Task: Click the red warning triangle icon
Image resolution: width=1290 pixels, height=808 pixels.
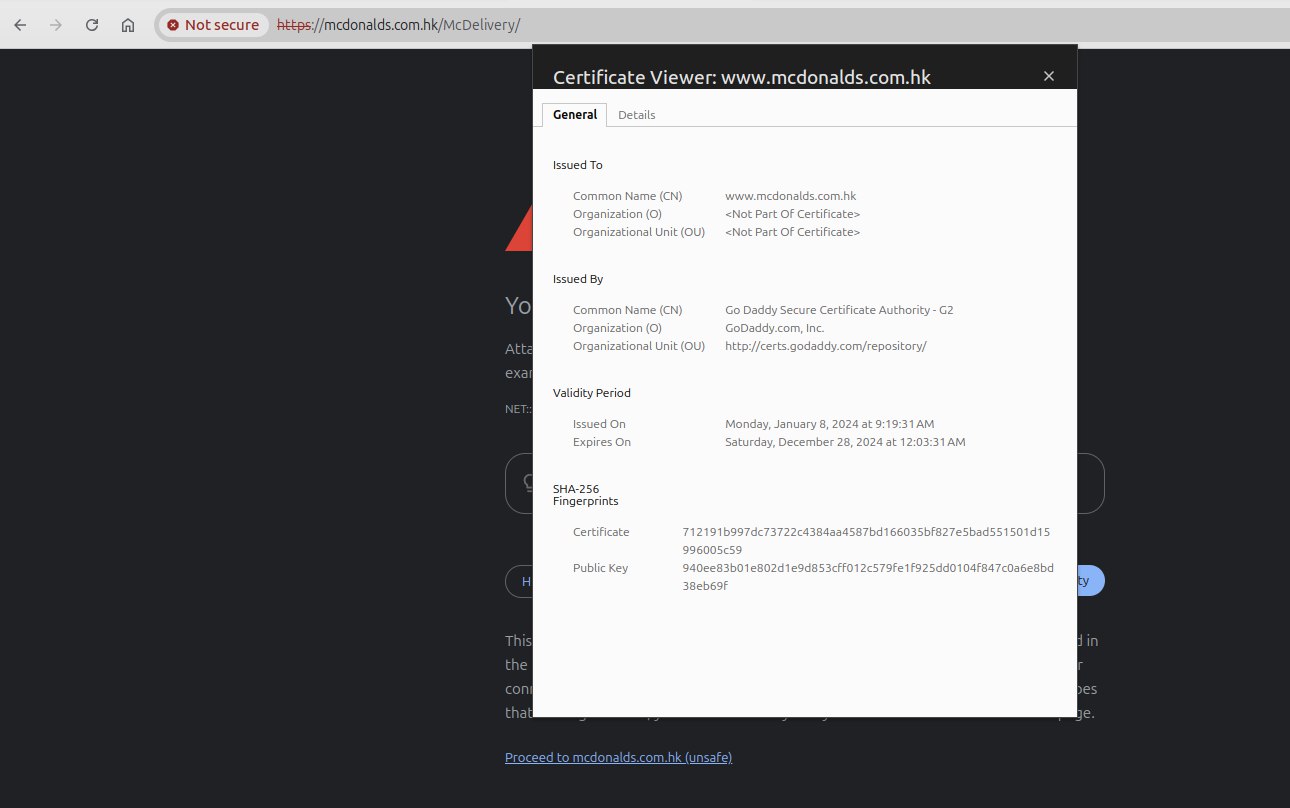Action: pos(518,231)
